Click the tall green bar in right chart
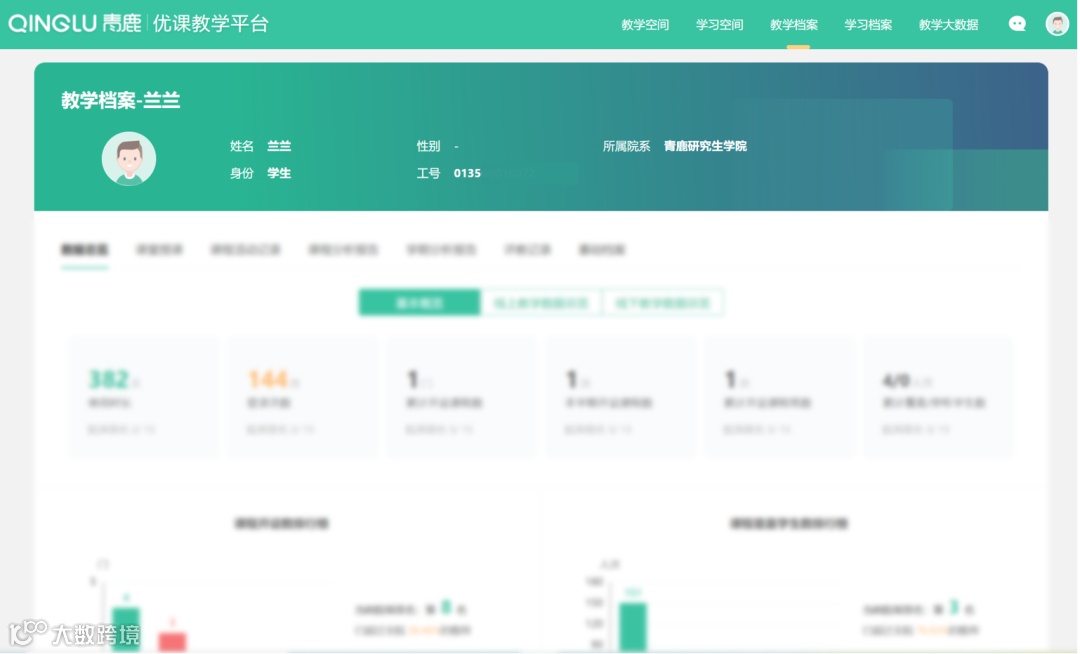This screenshot has height=654, width=1080. coord(633,627)
